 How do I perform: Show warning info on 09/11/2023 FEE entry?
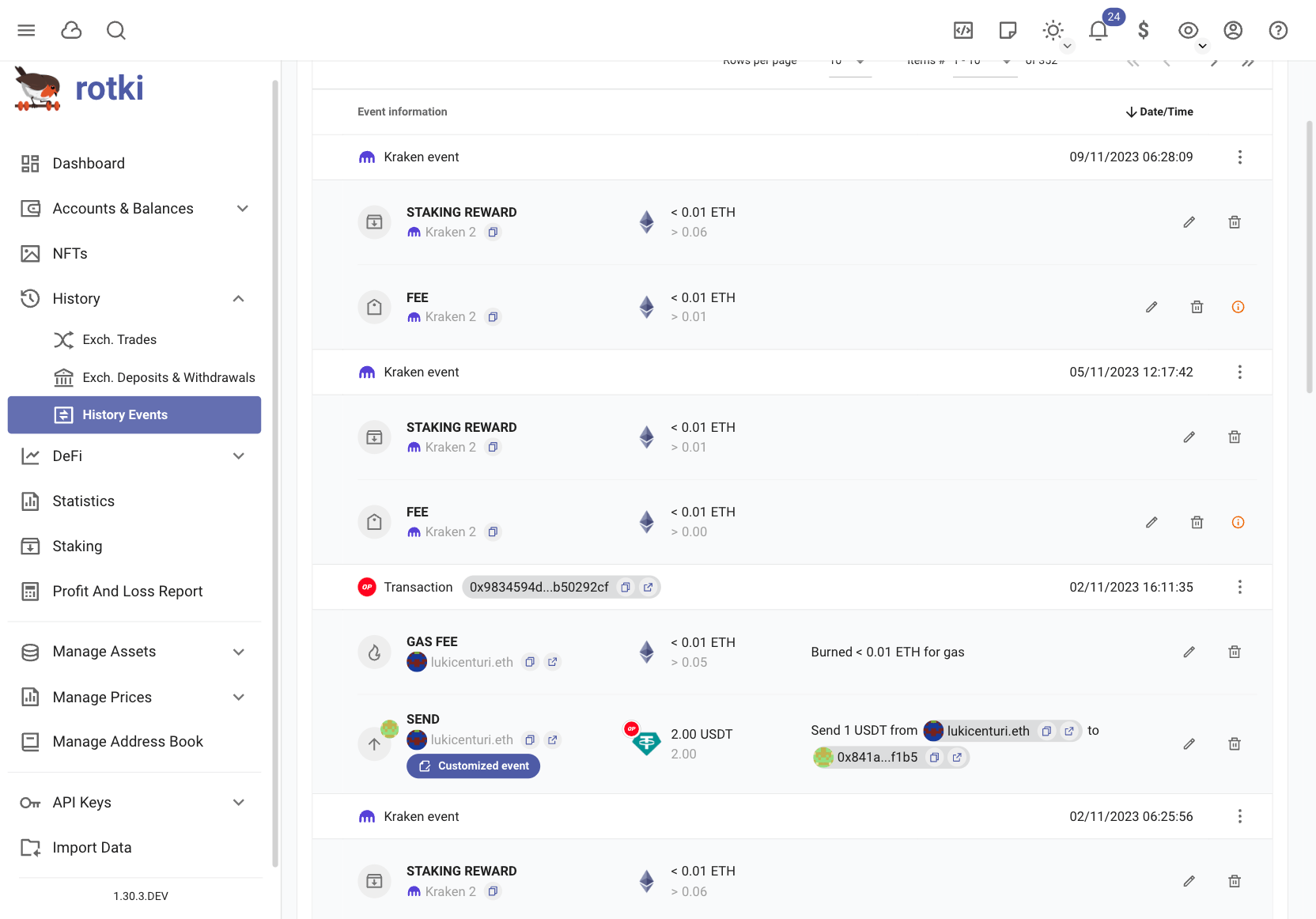click(1238, 307)
